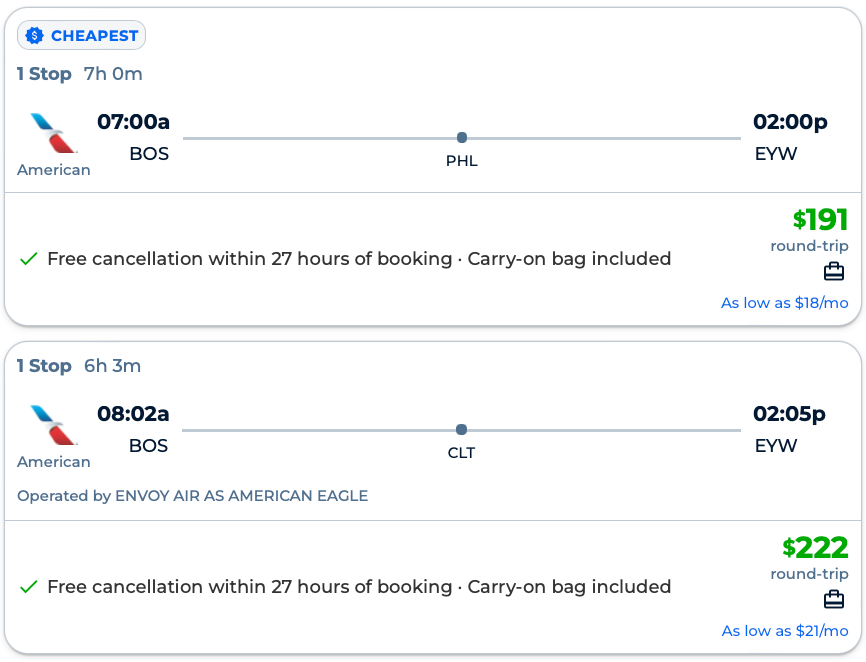Click carry-on bag icon under $222 price

pyautogui.click(x=834, y=599)
